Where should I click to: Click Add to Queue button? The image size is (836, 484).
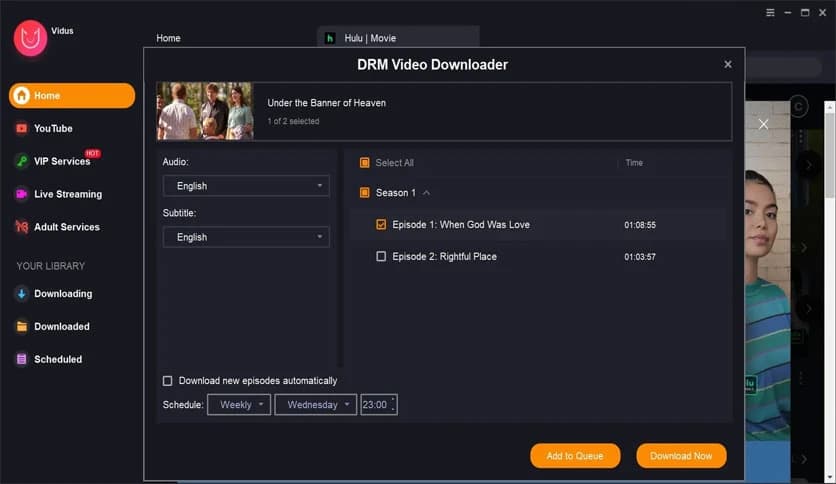click(575, 456)
